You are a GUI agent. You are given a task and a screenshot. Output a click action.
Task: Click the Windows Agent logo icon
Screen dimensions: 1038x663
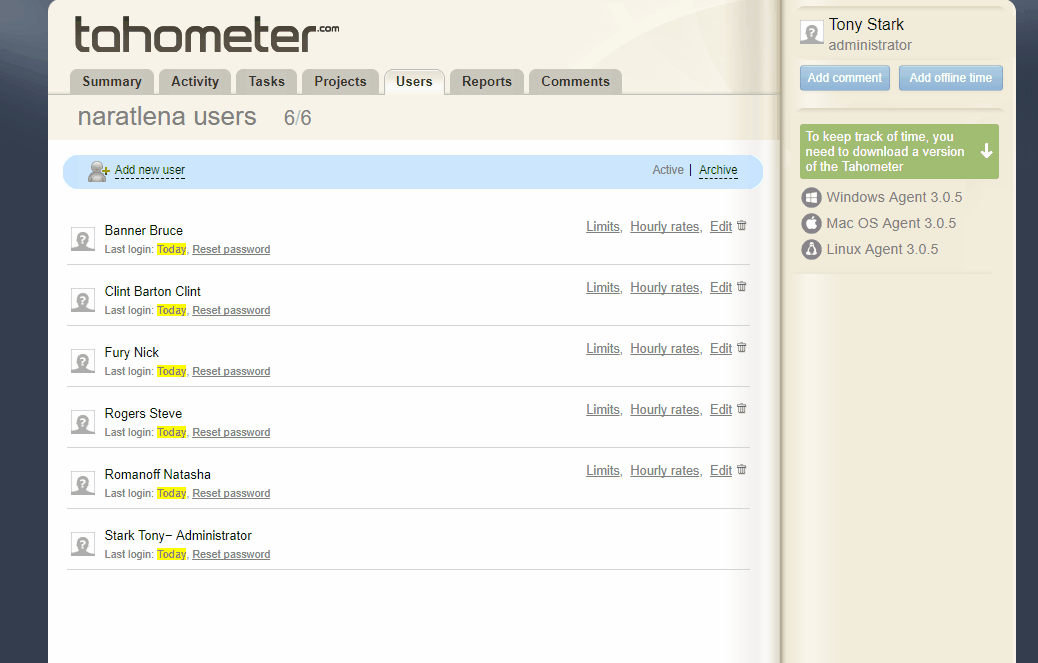coord(812,197)
